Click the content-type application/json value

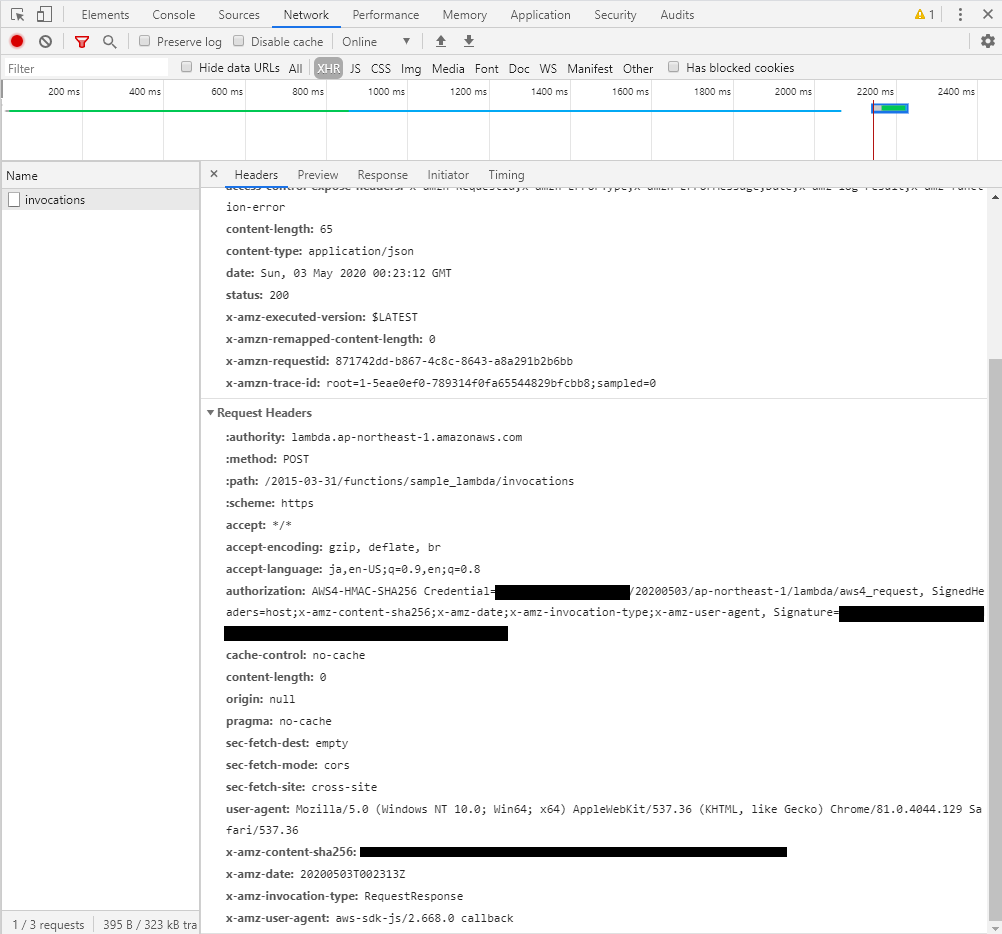[x=361, y=251]
